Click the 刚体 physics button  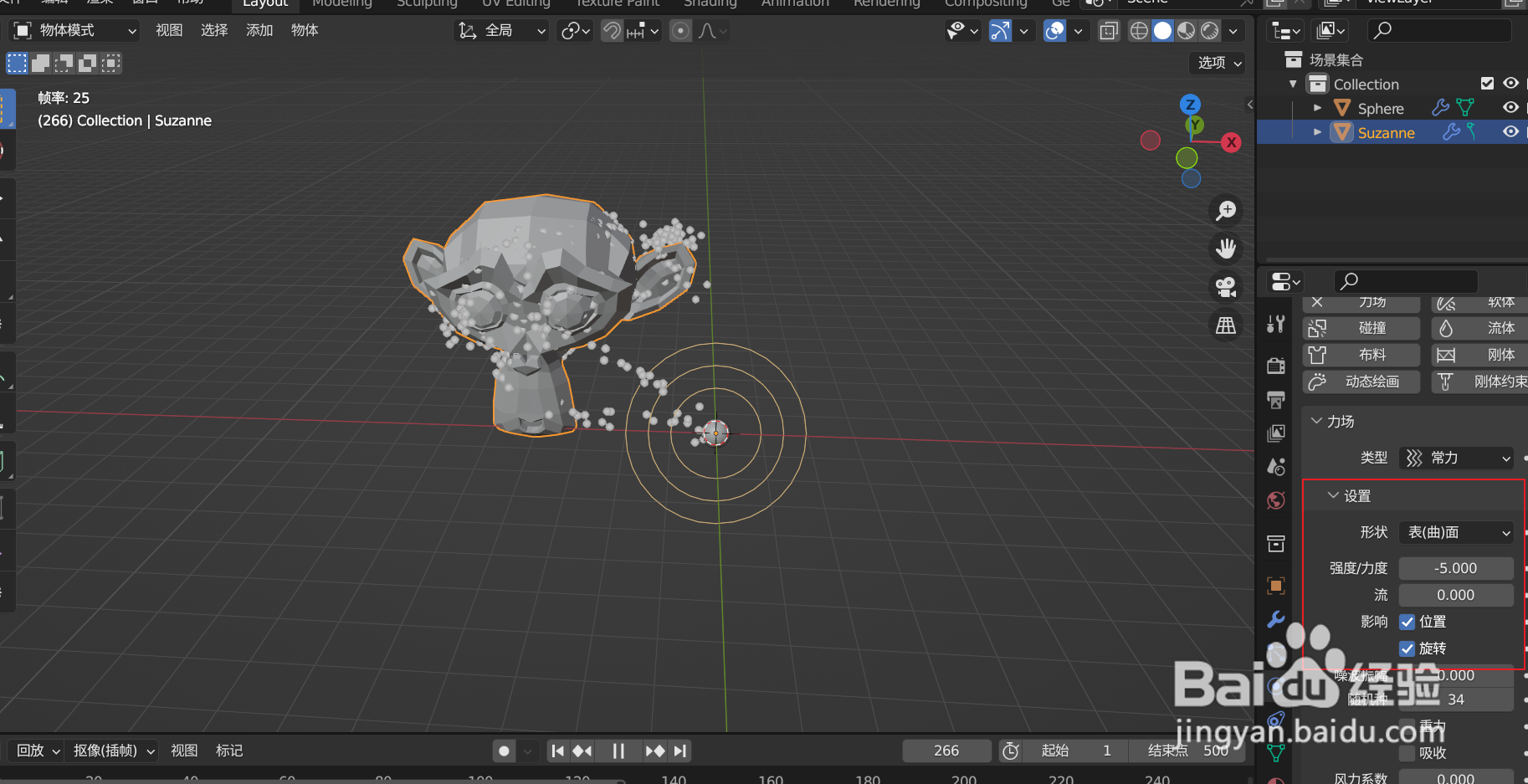tap(1479, 355)
